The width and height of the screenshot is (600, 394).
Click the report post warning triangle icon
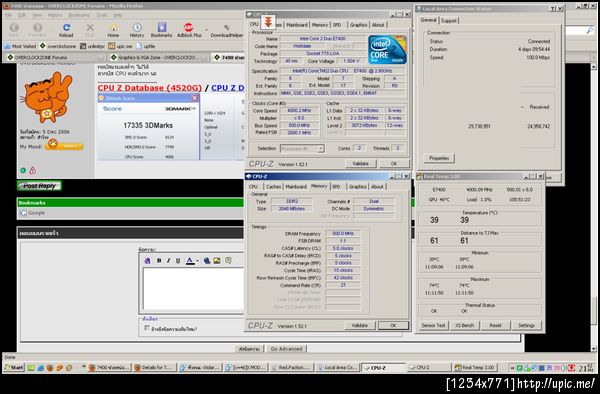click(33, 171)
